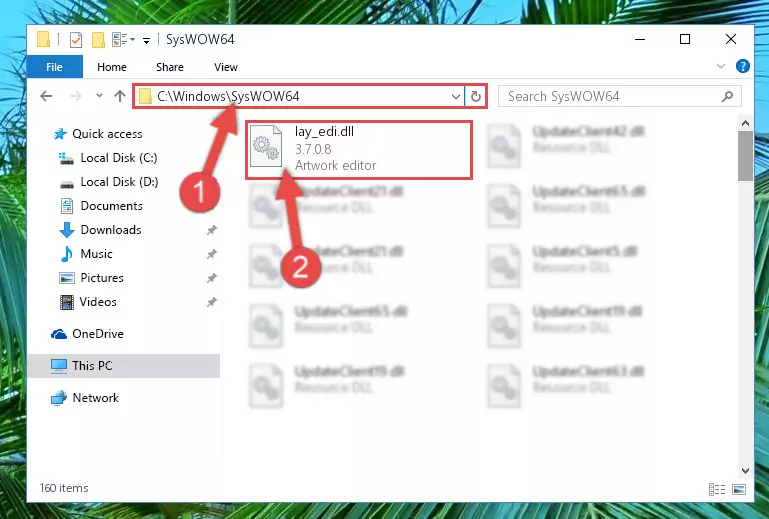Open the Music folder
Image resolution: width=769 pixels, height=519 pixels.
point(97,254)
